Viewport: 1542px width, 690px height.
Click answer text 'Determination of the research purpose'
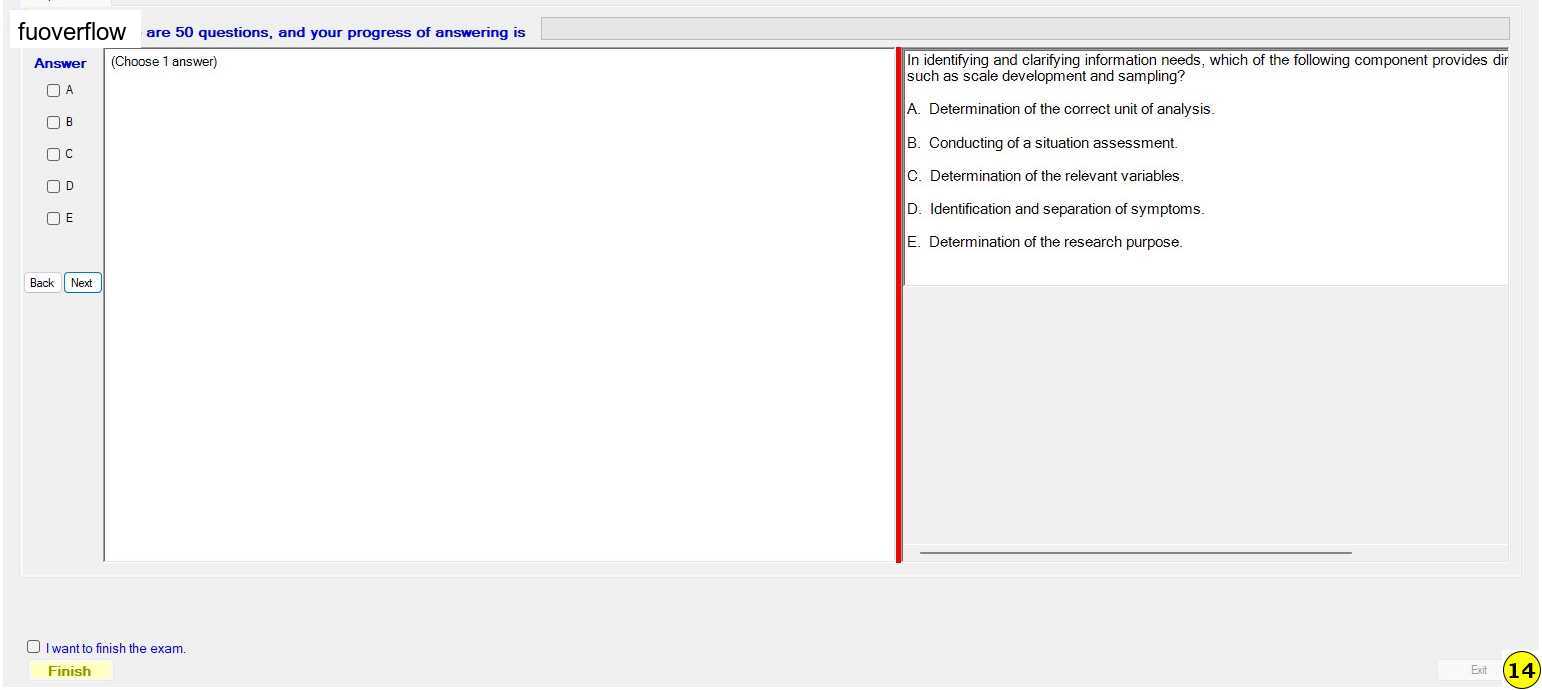coord(1055,242)
